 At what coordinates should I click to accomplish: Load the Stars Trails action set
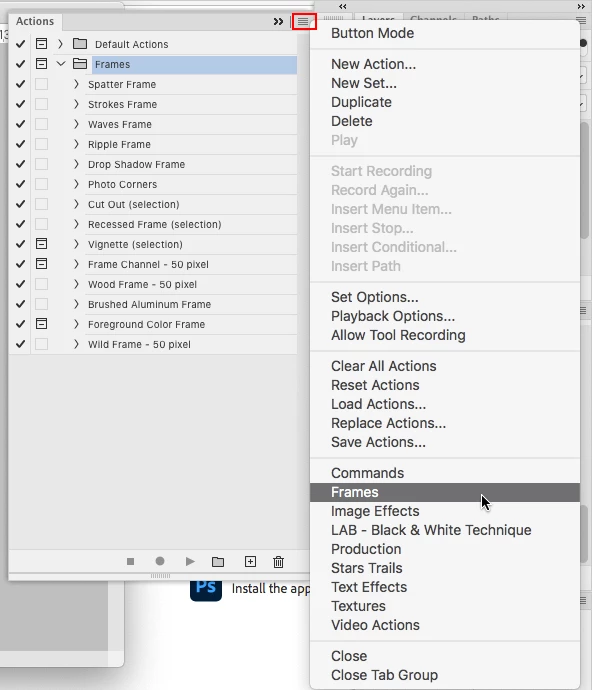445,568
